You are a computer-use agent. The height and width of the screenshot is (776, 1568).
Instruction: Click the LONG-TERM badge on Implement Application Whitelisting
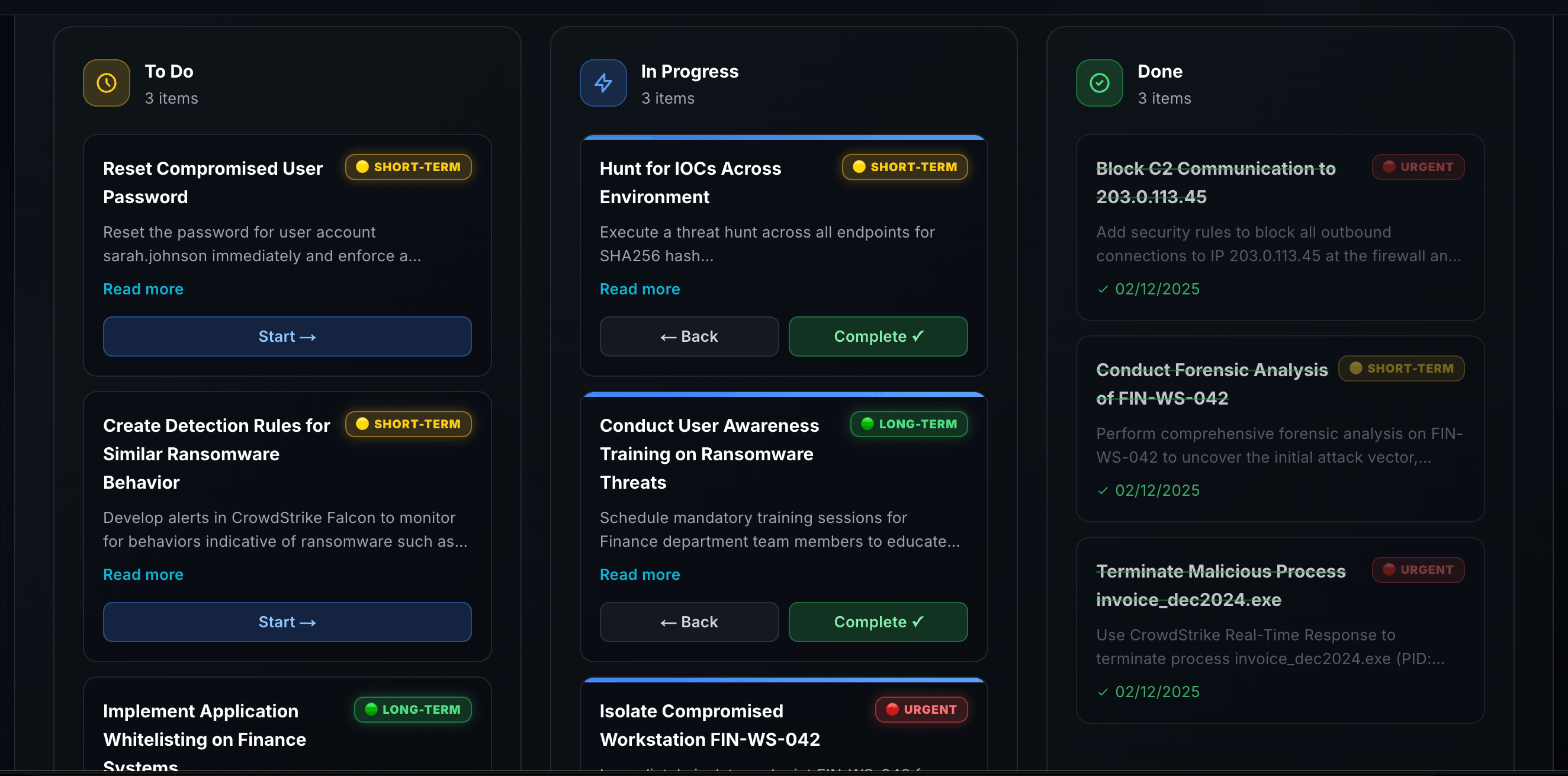tap(412, 709)
